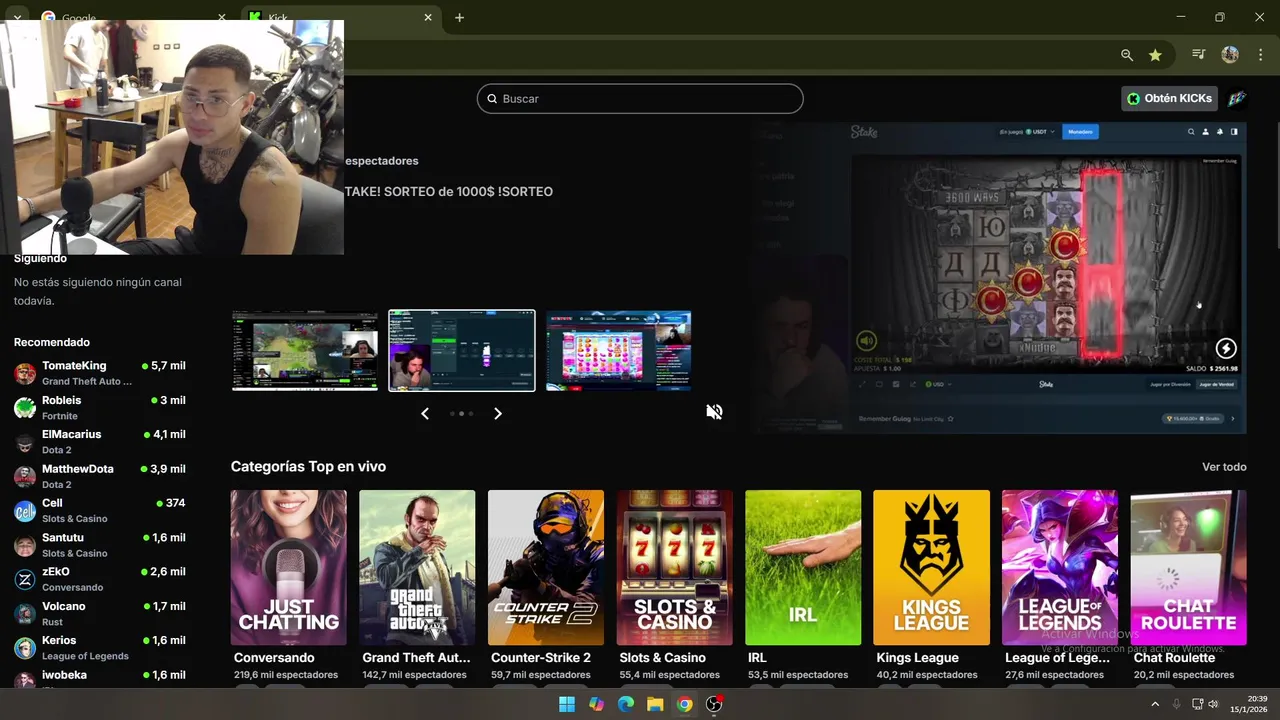Click Conversando category title text

click(274, 658)
